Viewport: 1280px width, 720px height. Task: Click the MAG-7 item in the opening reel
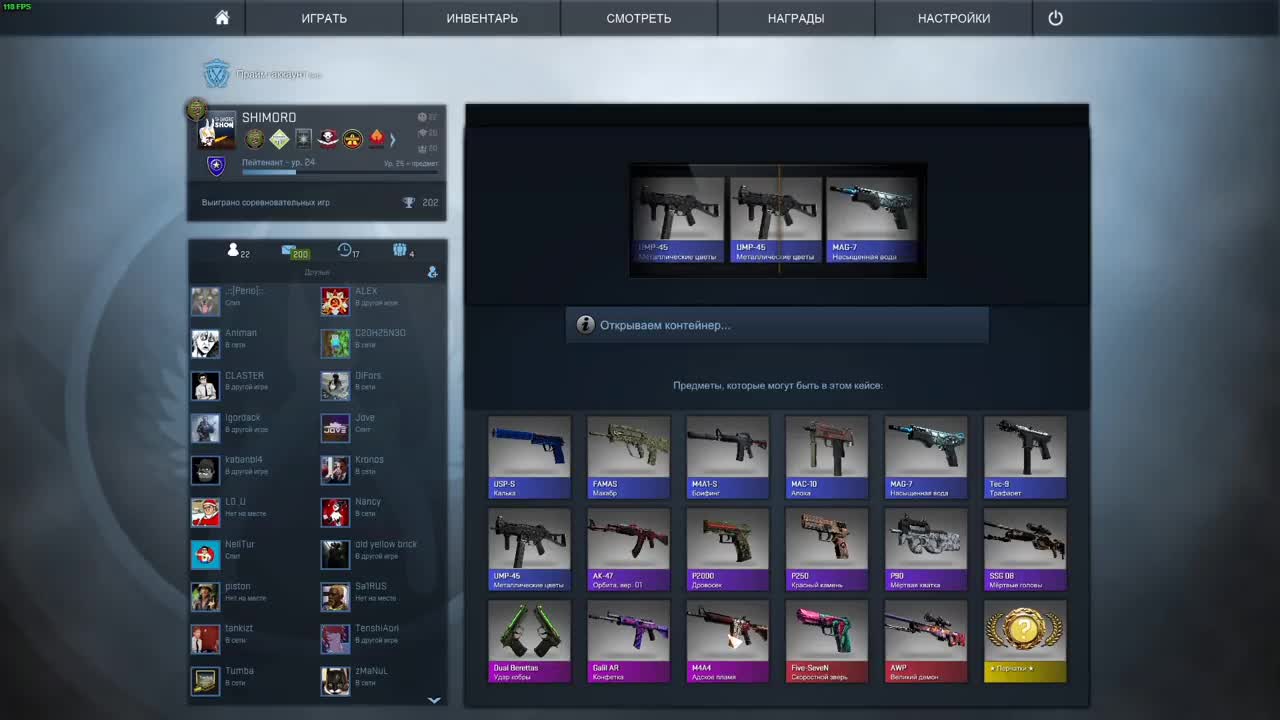pyautogui.click(x=872, y=220)
